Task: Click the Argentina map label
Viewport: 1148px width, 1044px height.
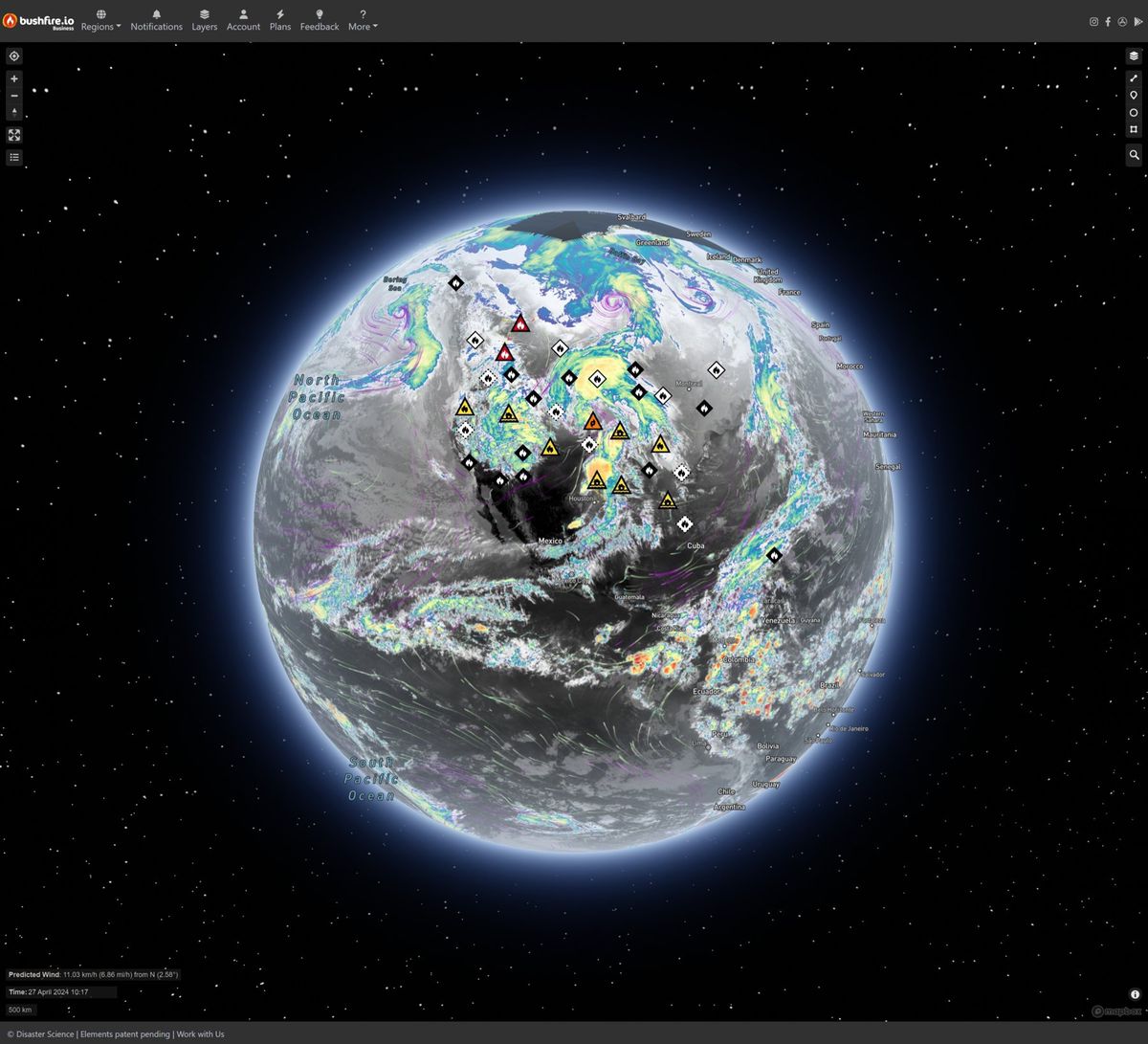Action: tap(729, 807)
